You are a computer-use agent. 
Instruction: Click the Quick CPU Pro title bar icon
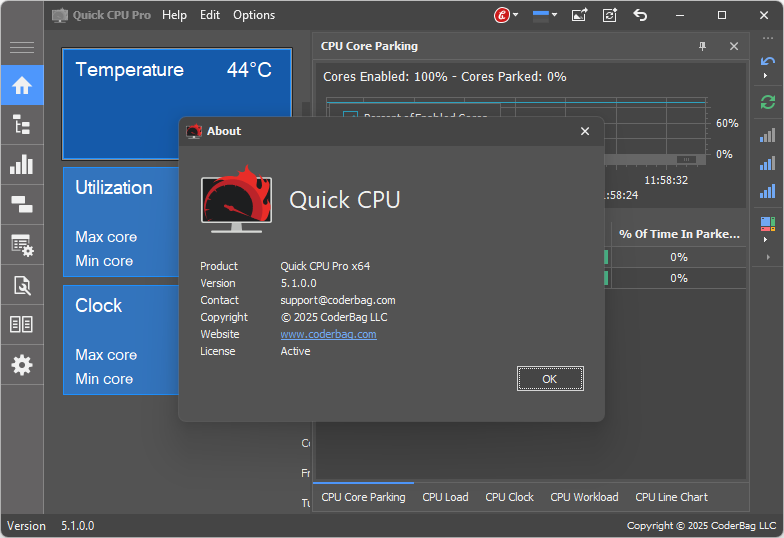pos(60,15)
